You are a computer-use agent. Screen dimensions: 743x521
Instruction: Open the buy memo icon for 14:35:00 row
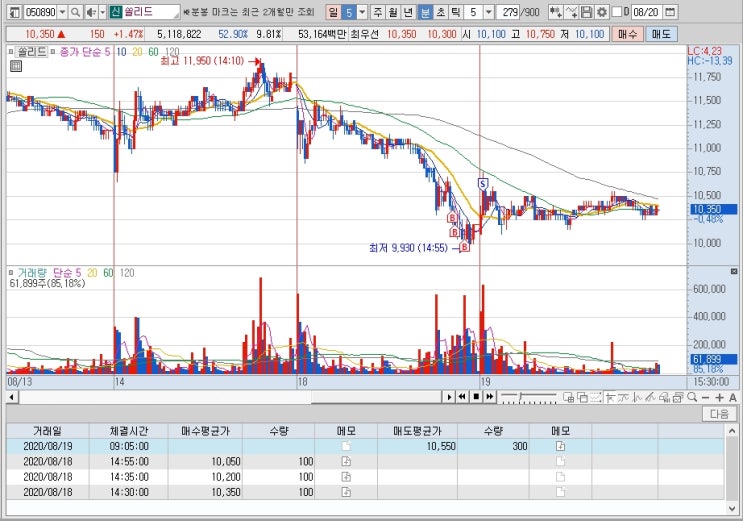tap(346, 476)
